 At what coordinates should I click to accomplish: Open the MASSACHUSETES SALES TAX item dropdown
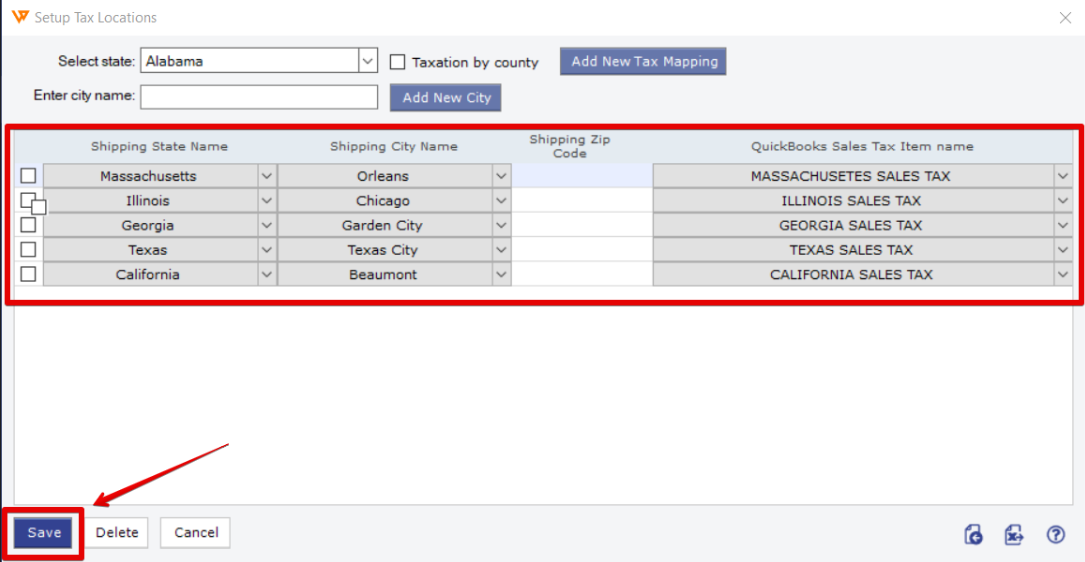pyautogui.click(x=1063, y=176)
